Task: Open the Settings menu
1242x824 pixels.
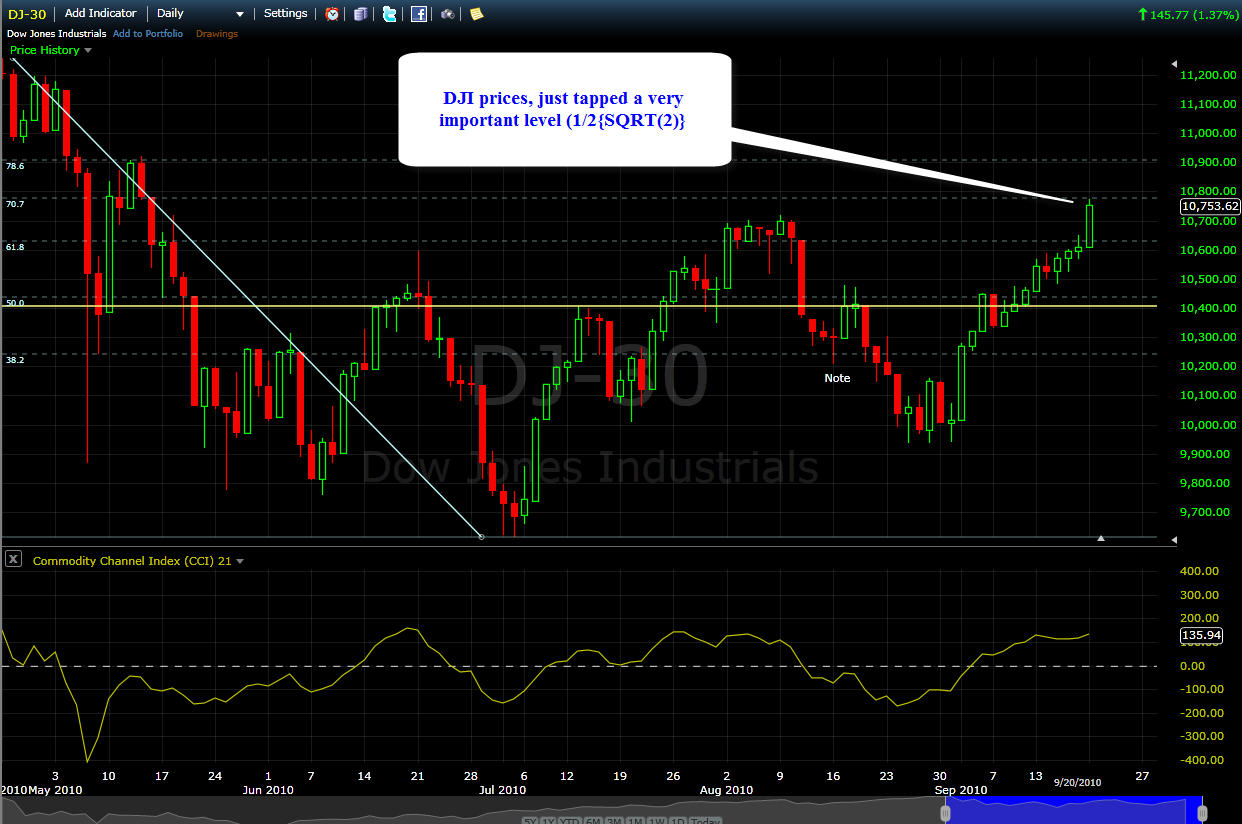Action: click(x=285, y=14)
